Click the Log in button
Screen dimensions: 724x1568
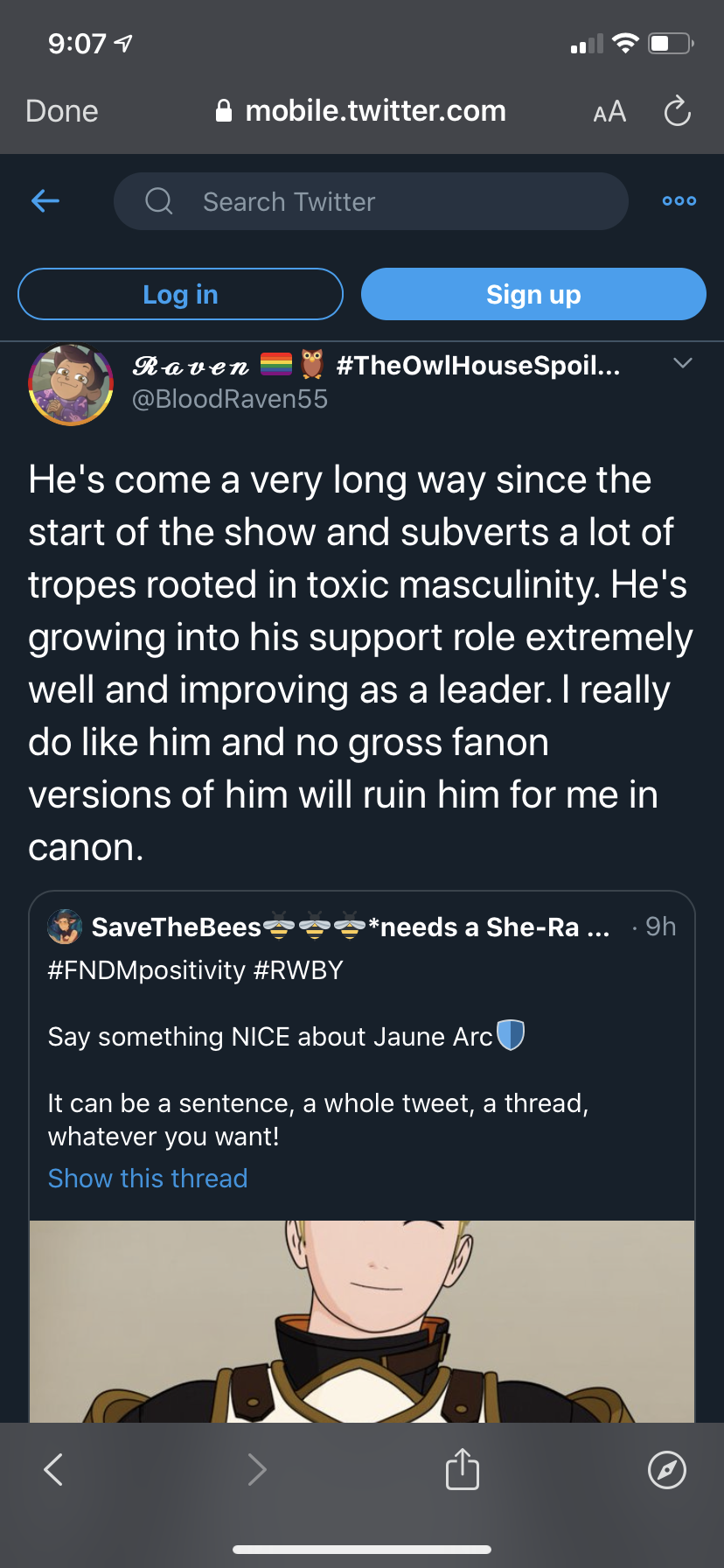(180, 294)
